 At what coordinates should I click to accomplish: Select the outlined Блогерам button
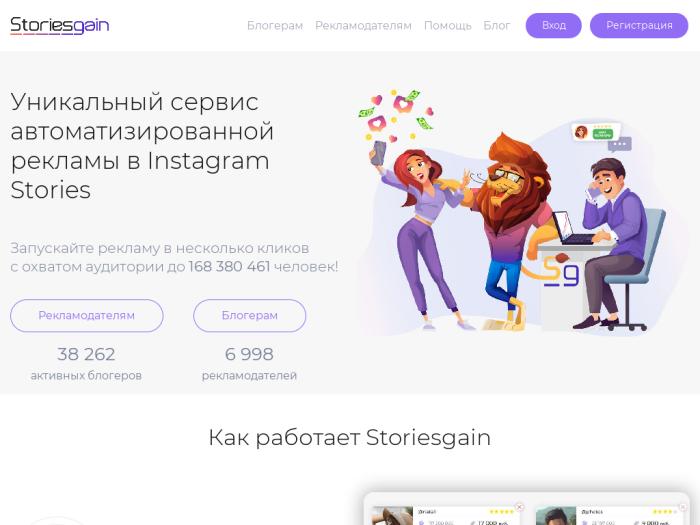click(250, 316)
